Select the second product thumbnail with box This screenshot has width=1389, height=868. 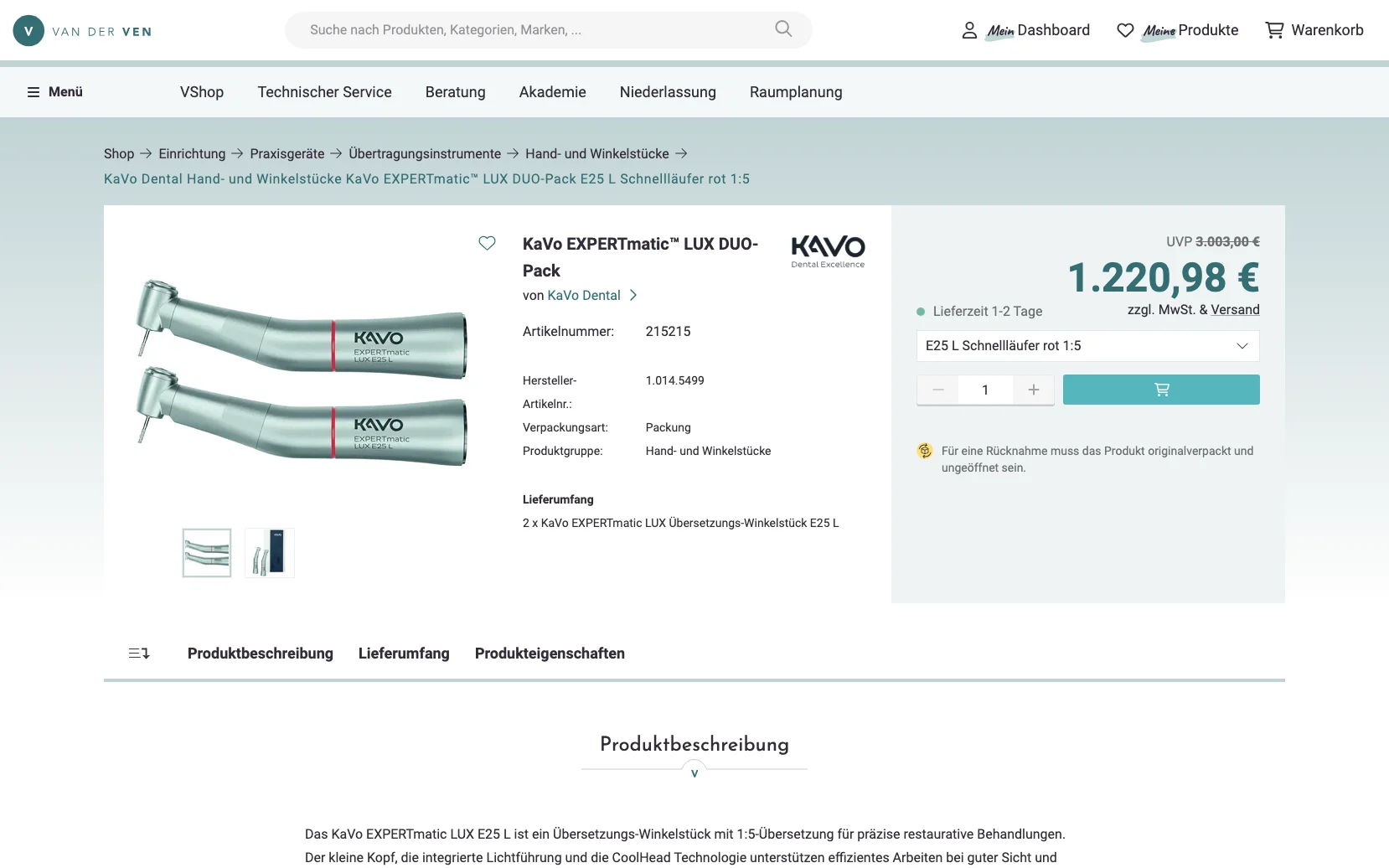(270, 553)
